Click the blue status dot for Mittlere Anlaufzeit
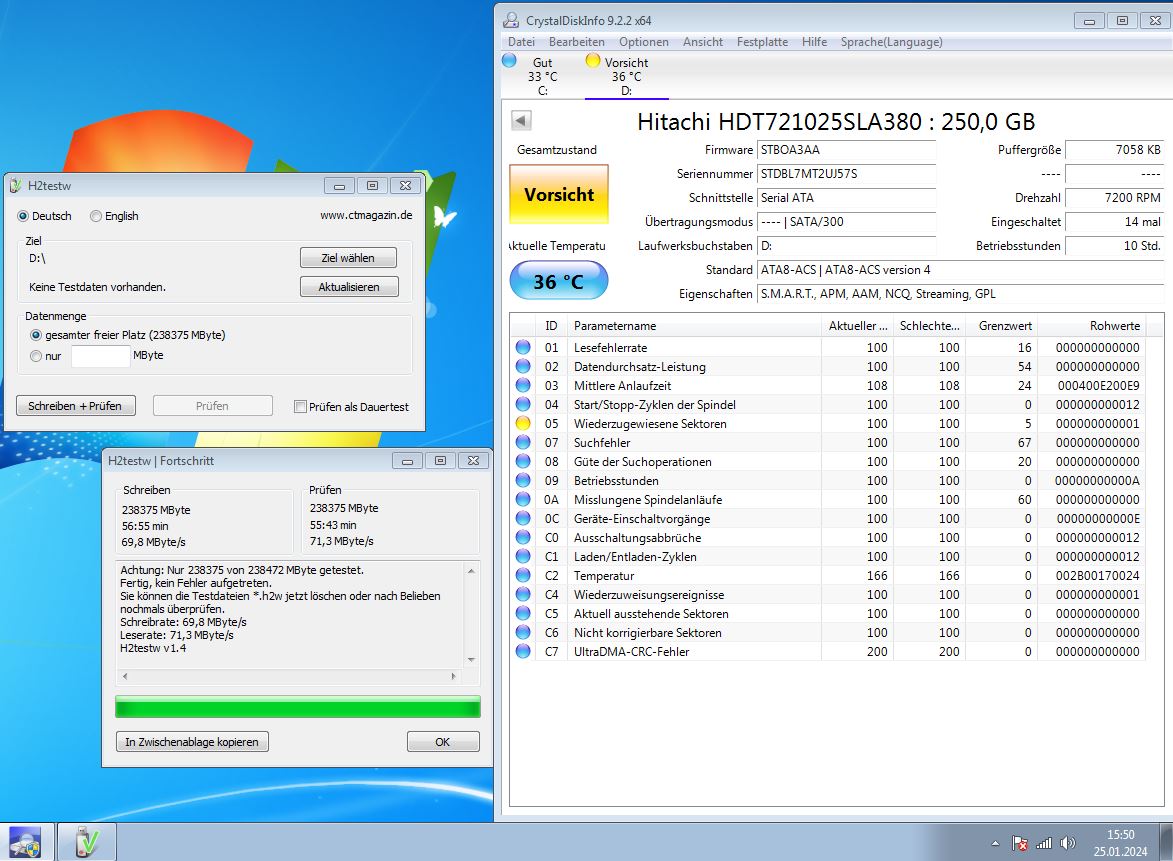The image size is (1173, 861). click(x=523, y=385)
